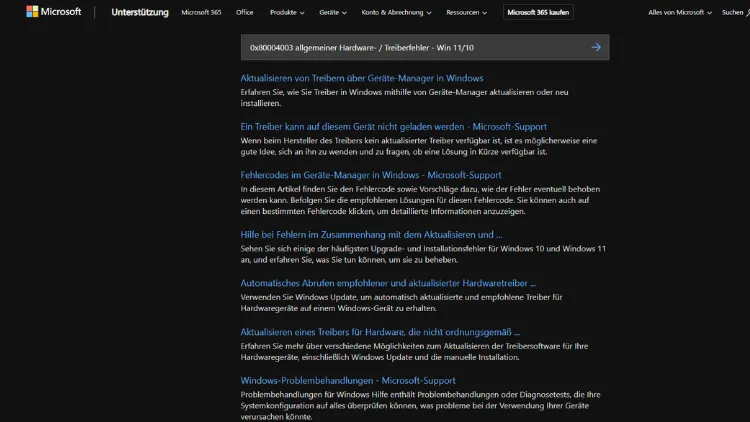This screenshot has width=750, height=422.
Task: Expand the Geräte dropdown menu
Action: tap(333, 12)
